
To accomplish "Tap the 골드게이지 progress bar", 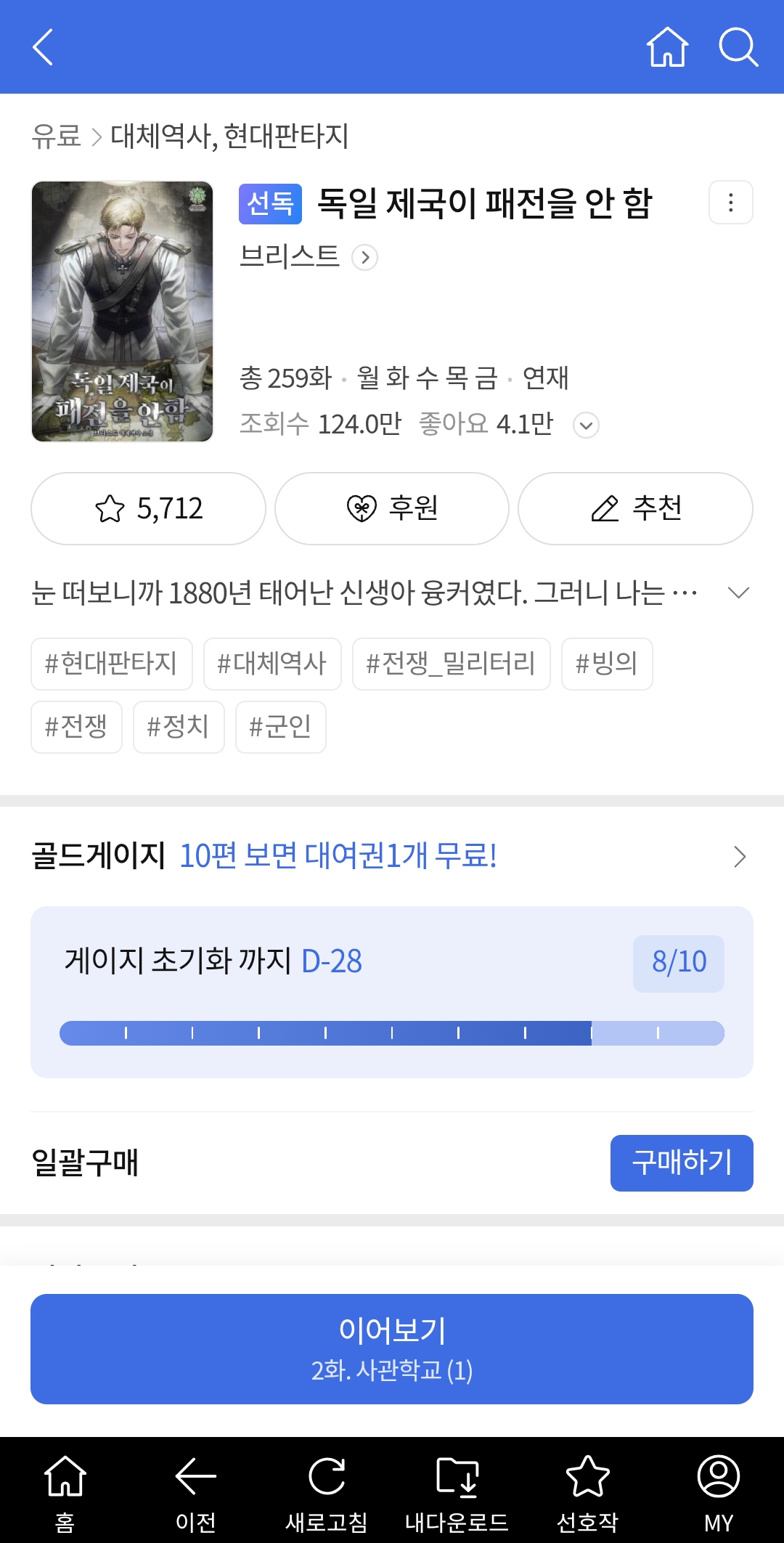I will coord(392,1033).
